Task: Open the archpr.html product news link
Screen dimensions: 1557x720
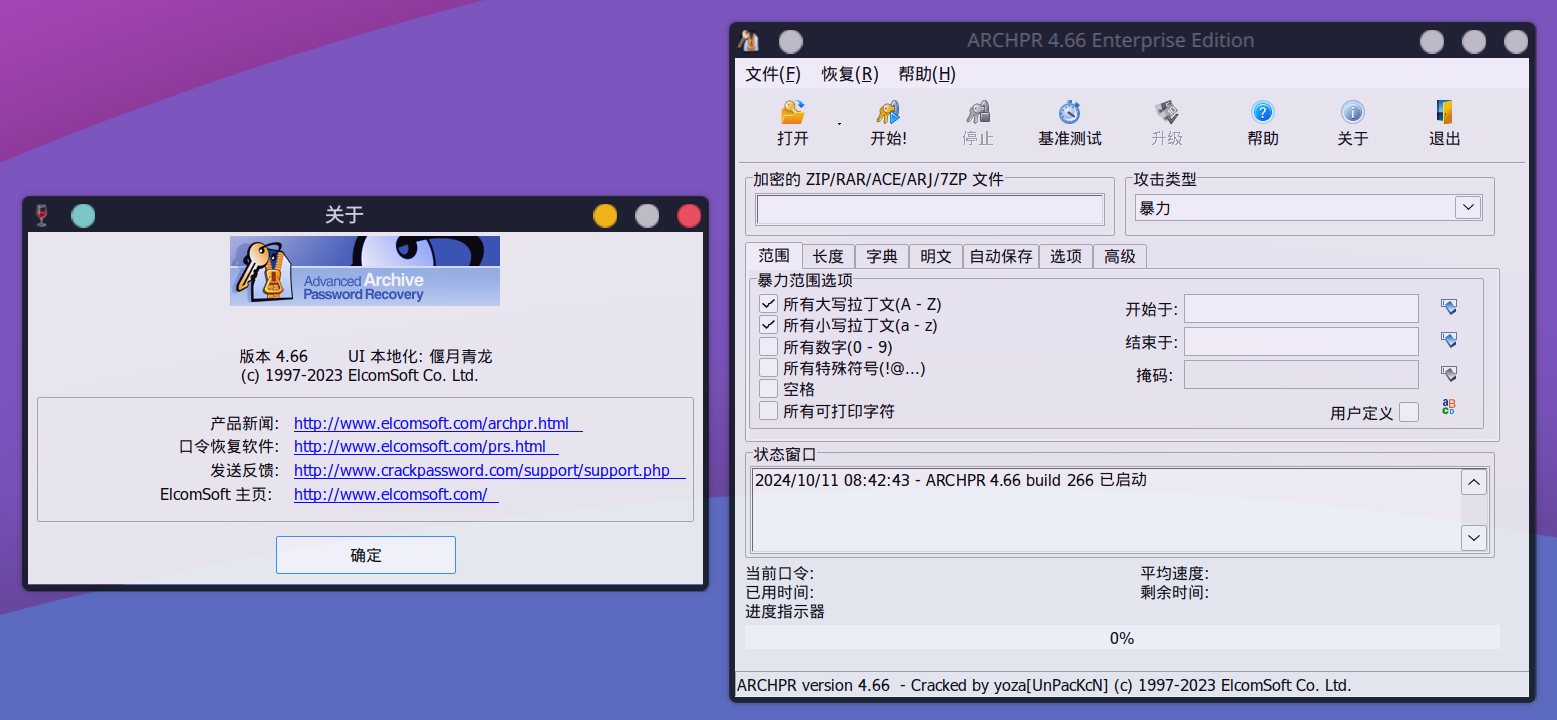Action: tap(438, 424)
